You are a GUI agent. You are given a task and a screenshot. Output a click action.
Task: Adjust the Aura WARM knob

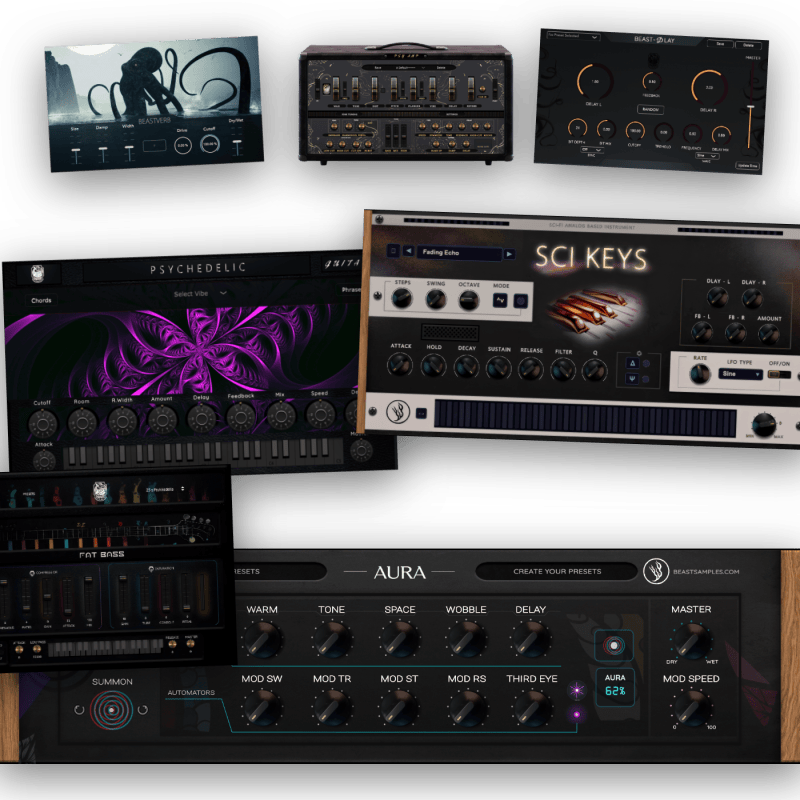pyautogui.click(x=262, y=639)
